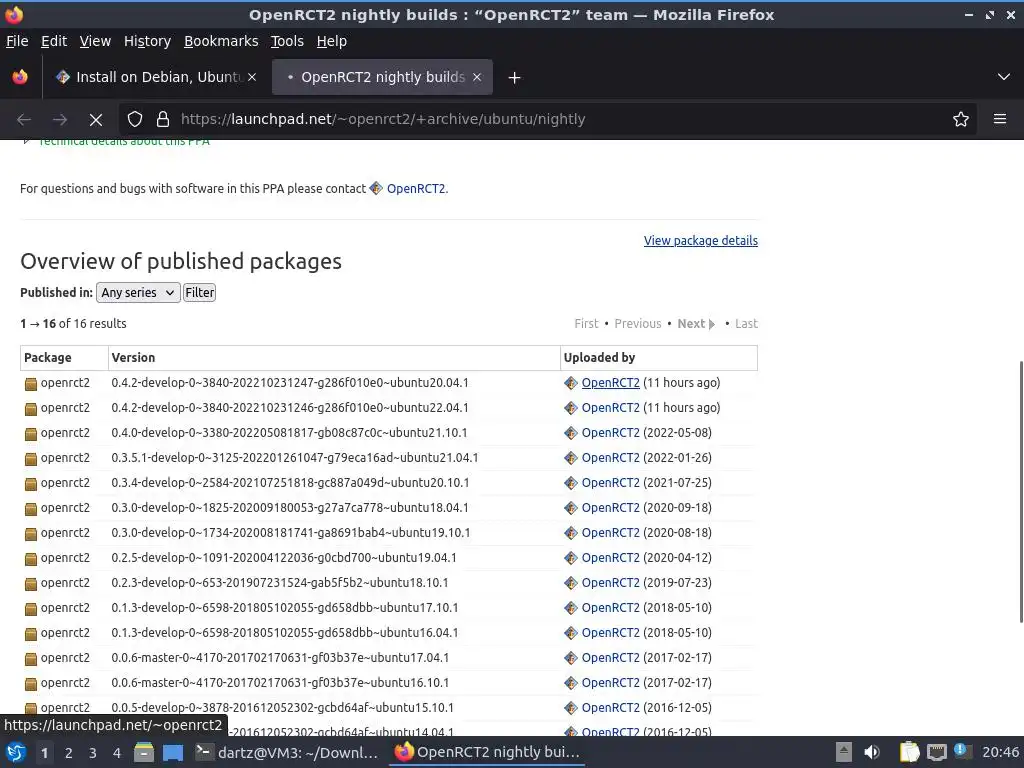Image resolution: width=1024 pixels, height=768 pixels.
Task: Switch to workspace 3 in taskbar
Action: click(x=93, y=753)
